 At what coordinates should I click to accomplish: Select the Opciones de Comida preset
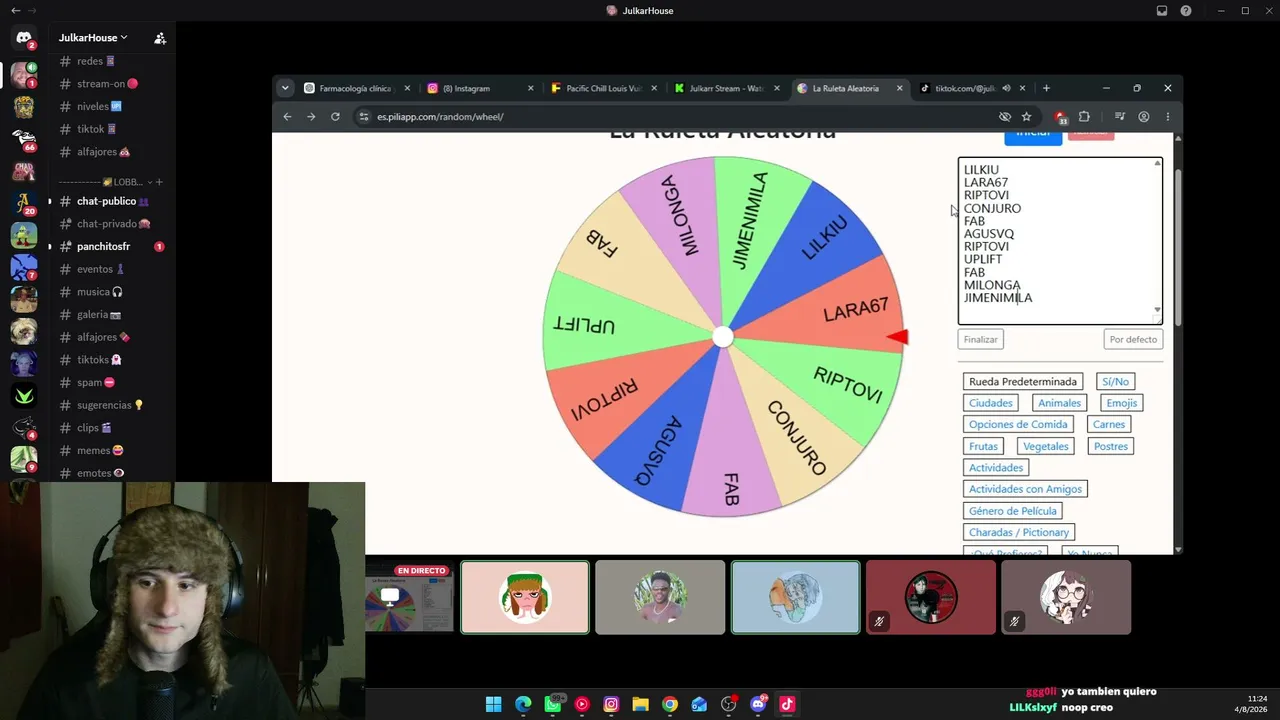click(x=1018, y=424)
